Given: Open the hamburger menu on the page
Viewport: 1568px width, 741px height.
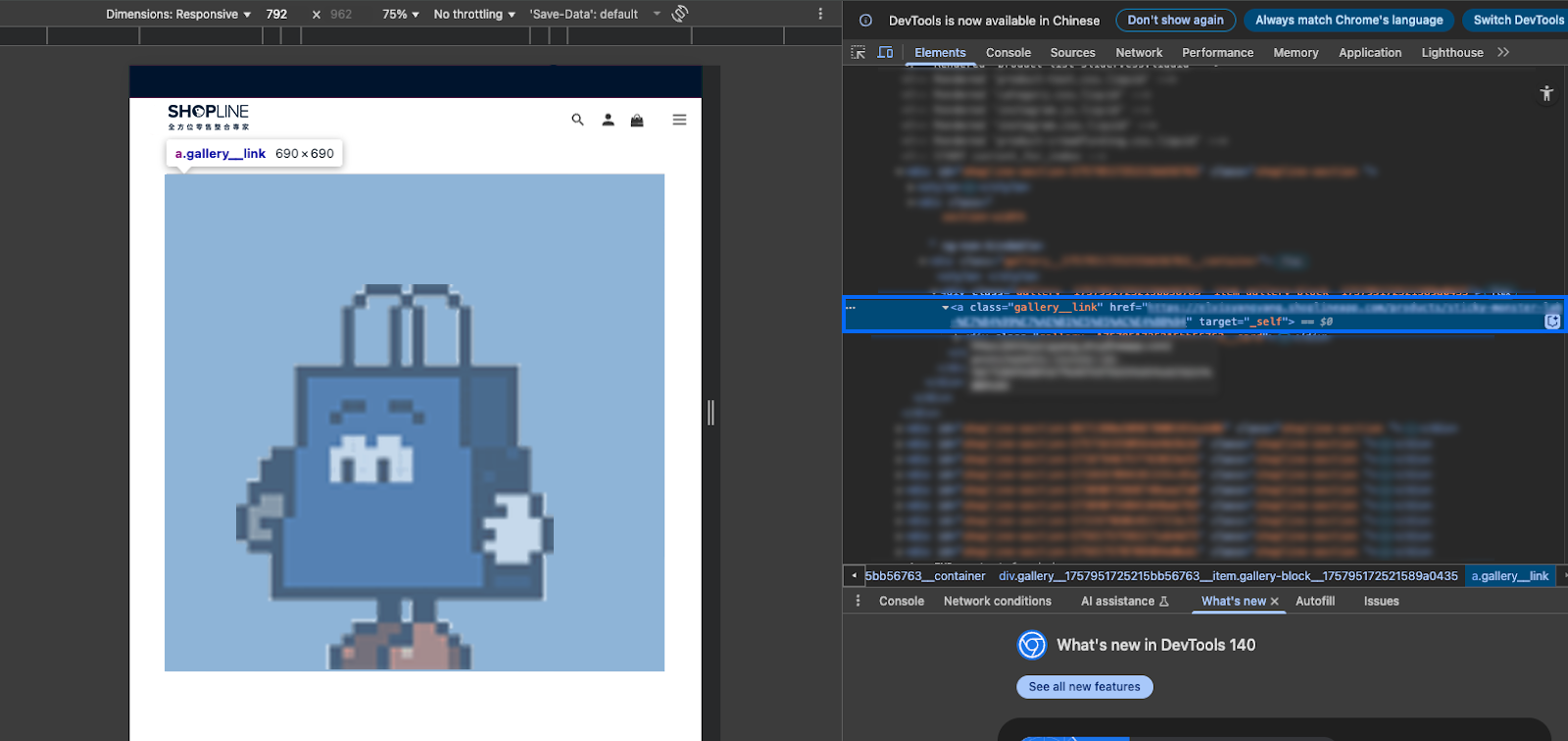Looking at the screenshot, I should pyautogui.click(x=679, y=120).
